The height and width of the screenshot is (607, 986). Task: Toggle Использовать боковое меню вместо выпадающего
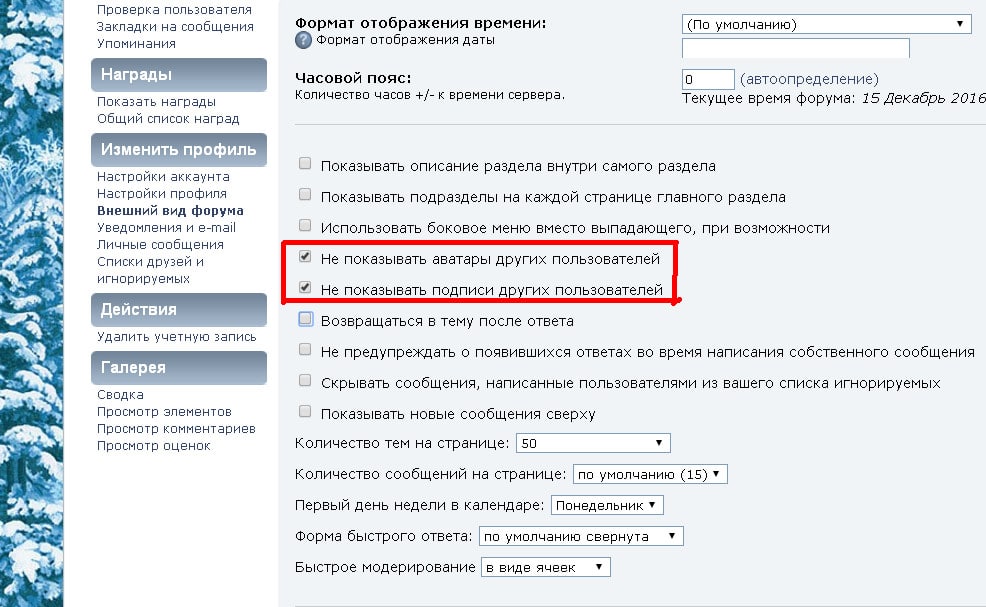pos(305,225)
